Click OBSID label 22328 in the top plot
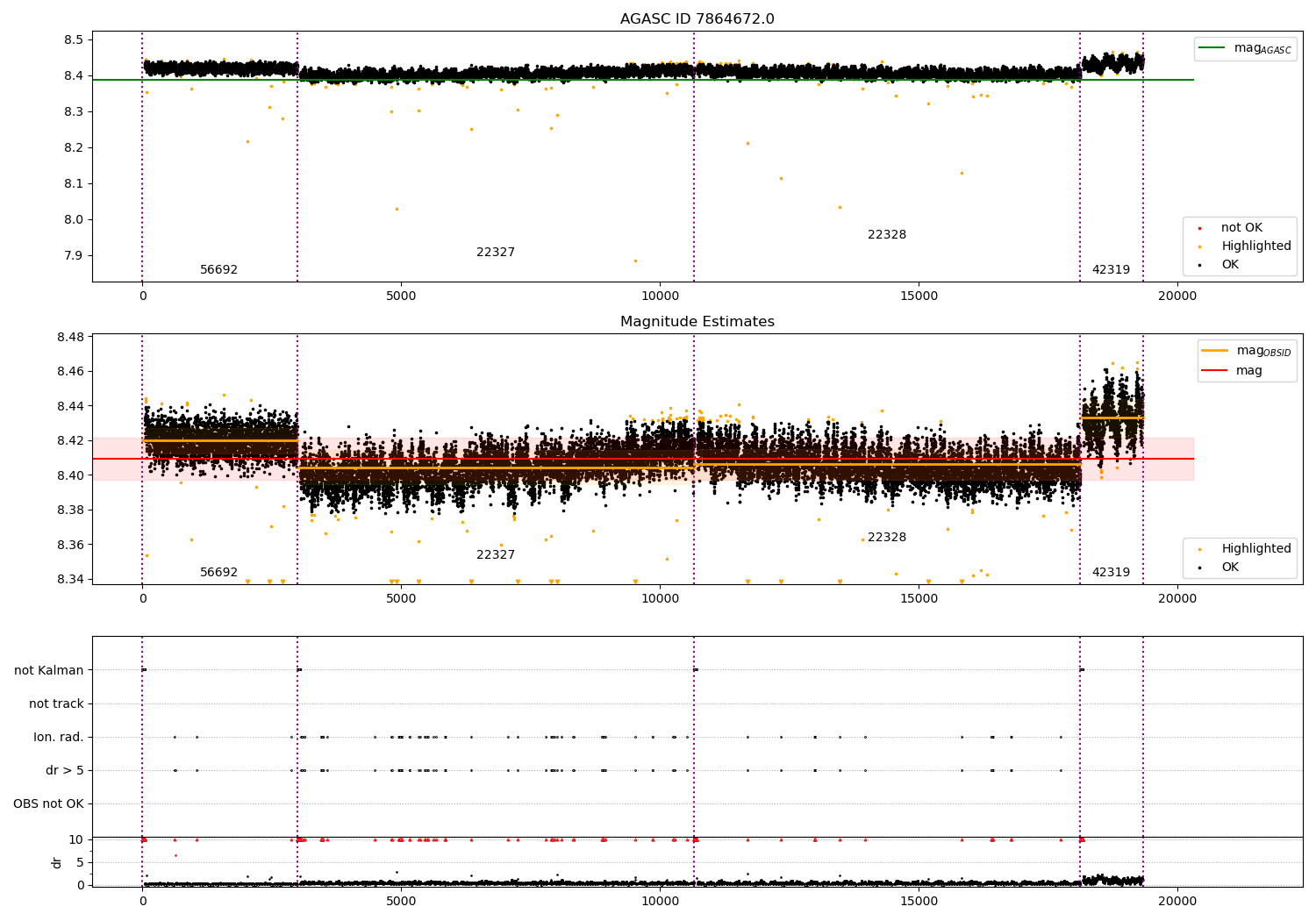The width and height of the screenshot is (1316, 921). tap(887, 235)
